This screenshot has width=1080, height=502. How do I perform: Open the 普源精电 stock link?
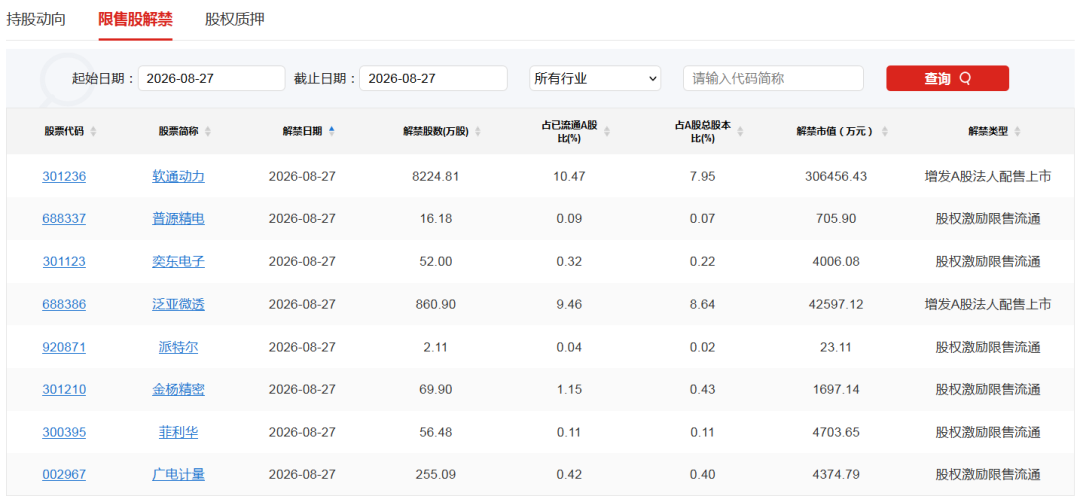[178, 219]
